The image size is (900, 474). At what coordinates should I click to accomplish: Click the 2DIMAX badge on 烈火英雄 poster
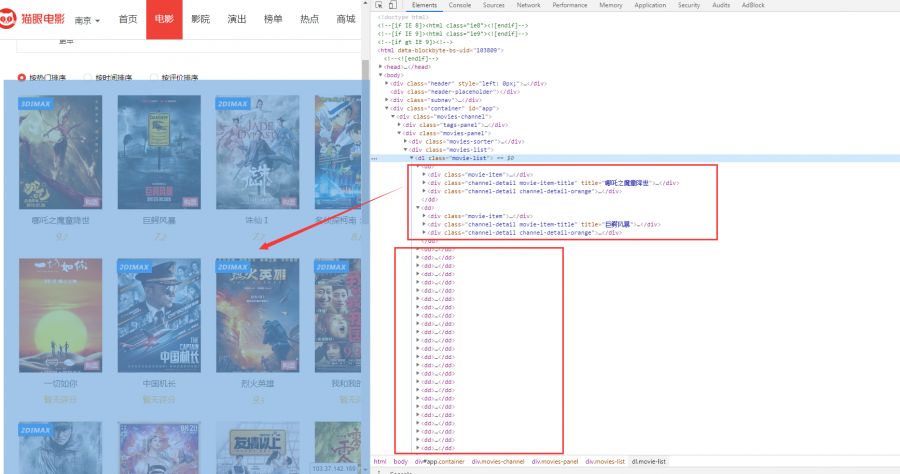click(x=232, y=267)
